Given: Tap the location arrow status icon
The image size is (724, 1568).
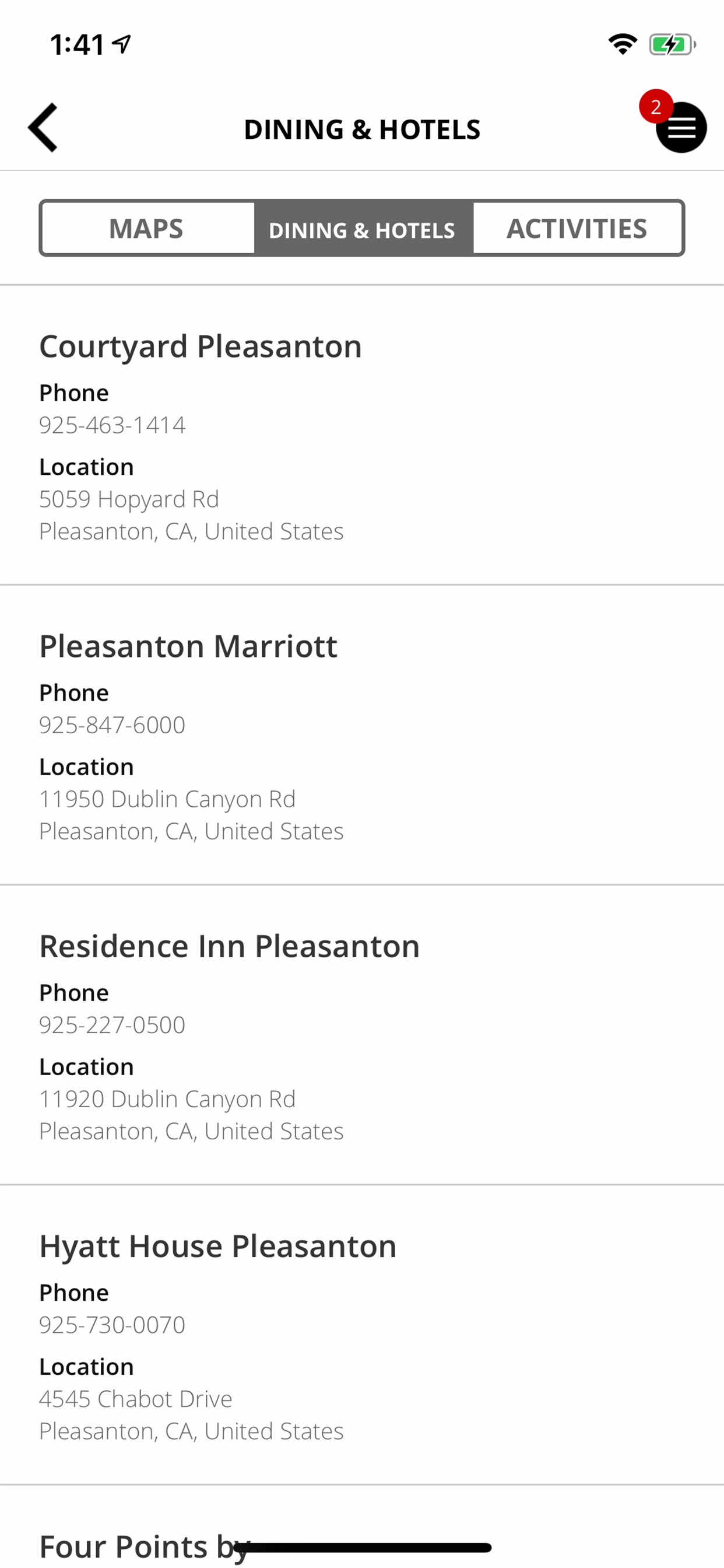Looking at the screenshot, I should coord(123,44).
